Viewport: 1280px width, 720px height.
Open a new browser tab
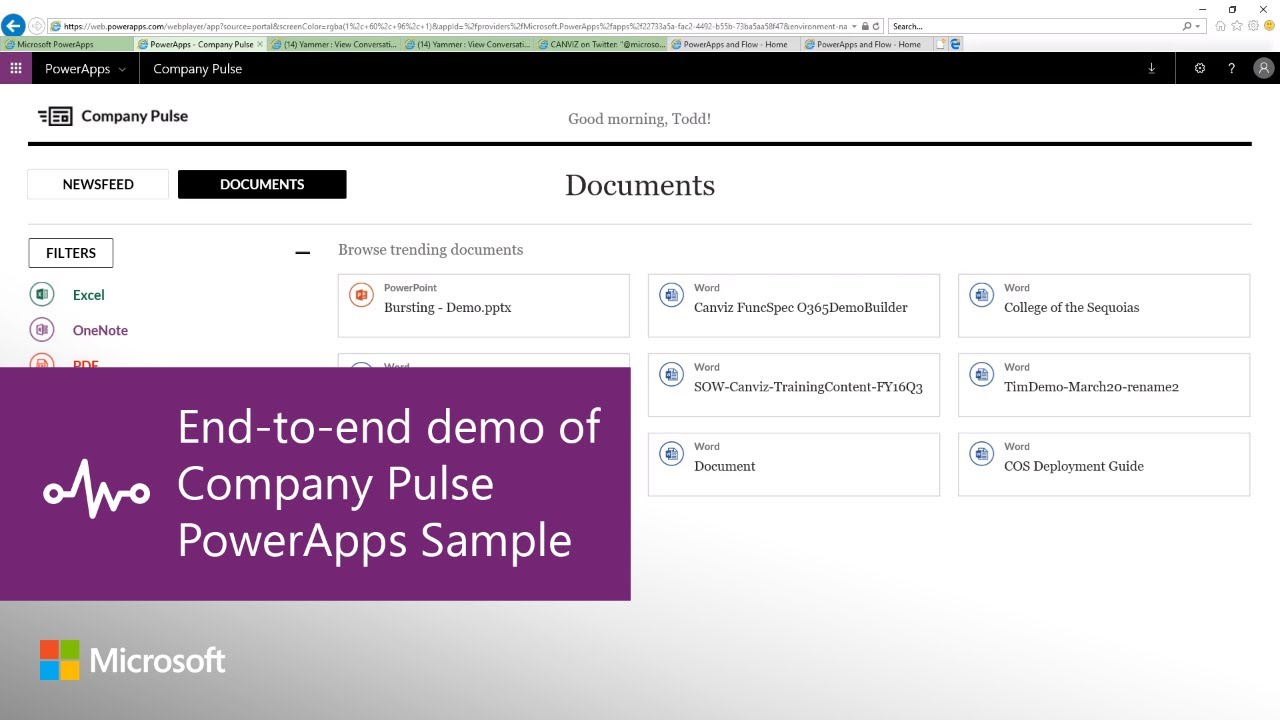pyautogui.click(x=941, y=44)
